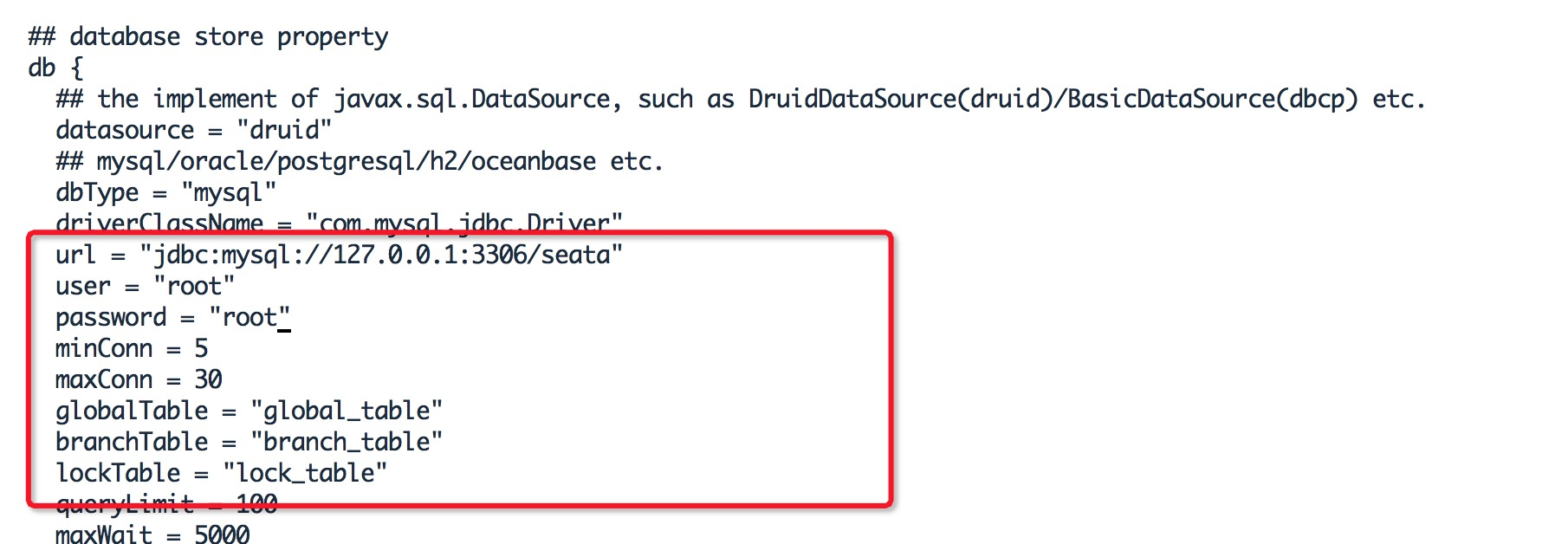Click the mysql/oracle/postgresql comment line

point(360,162)
